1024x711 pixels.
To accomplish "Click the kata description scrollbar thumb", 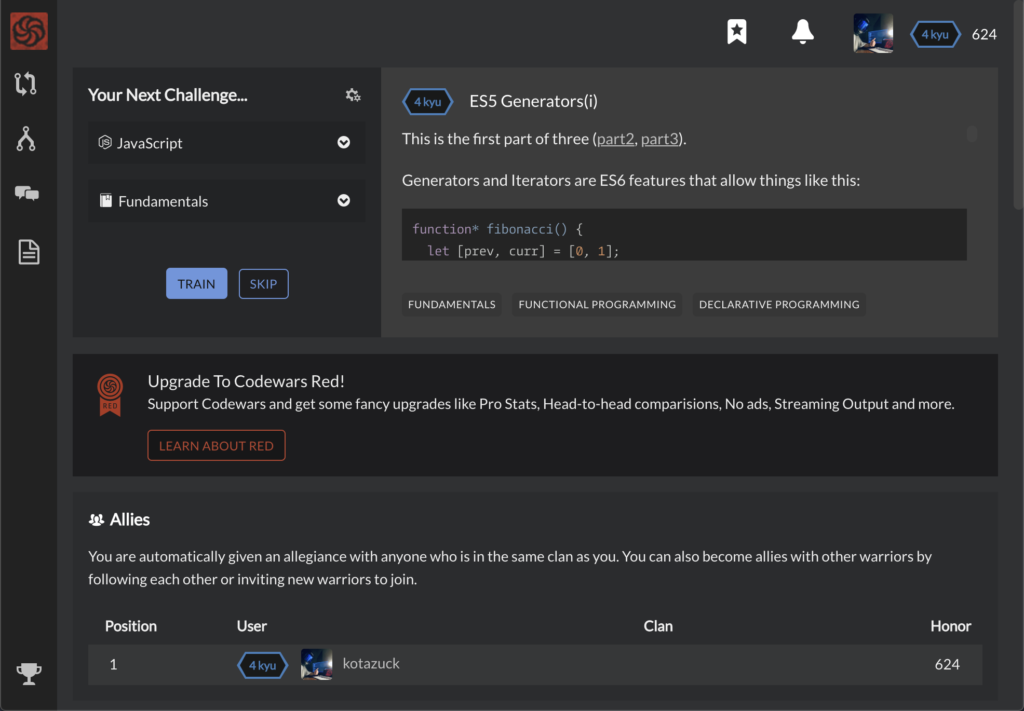I will [x=972, y=134].
